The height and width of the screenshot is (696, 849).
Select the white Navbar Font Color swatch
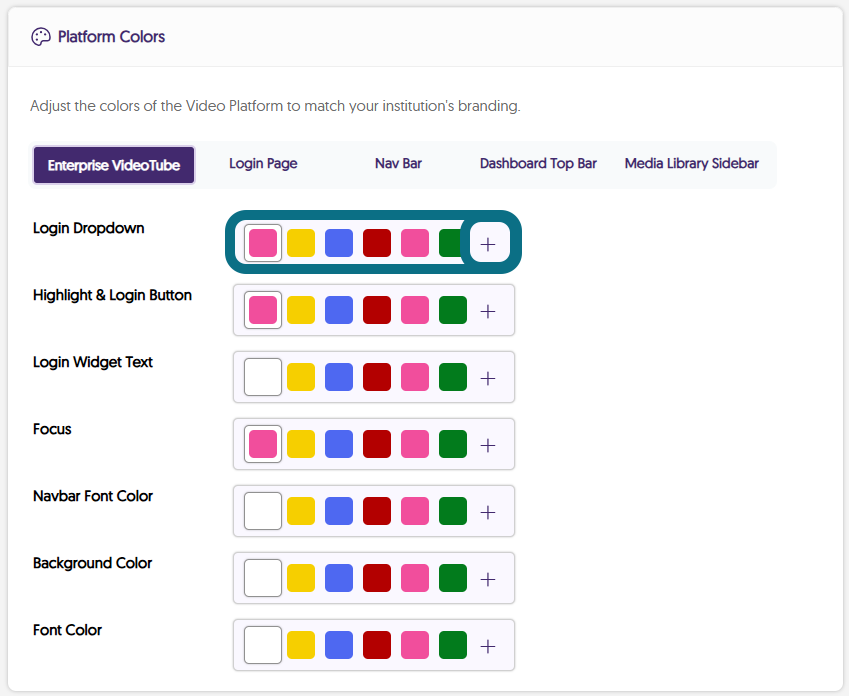[263, 511]
